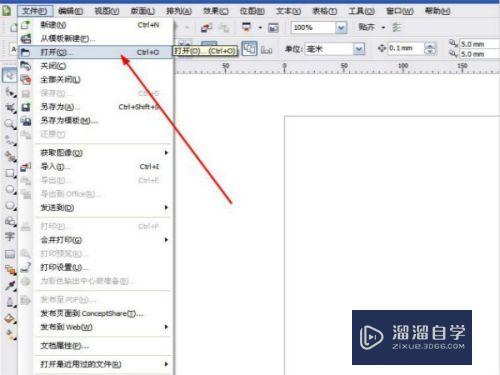Viewport: 500px width, 375px height.
Task: Open the 100% zoom level dropdown
Action: coord(341,27)
